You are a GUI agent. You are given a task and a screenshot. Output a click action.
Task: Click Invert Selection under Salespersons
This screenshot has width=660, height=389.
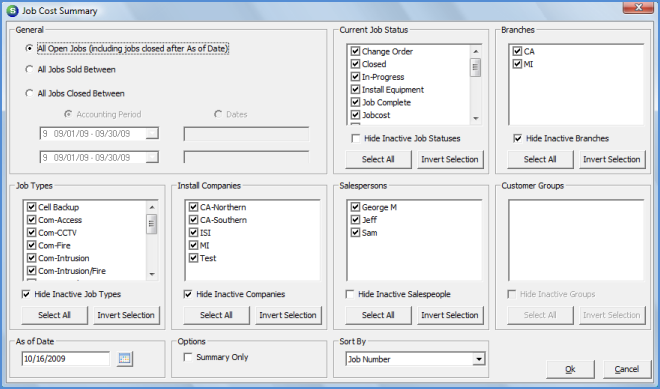coord(450,315)
